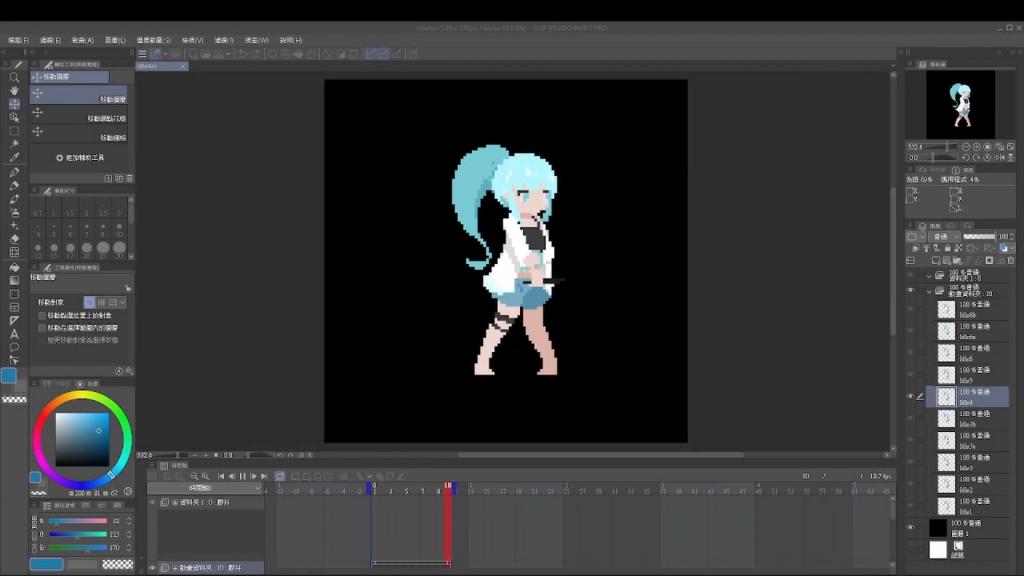Select the Fill bucket tool

point(14,267)
